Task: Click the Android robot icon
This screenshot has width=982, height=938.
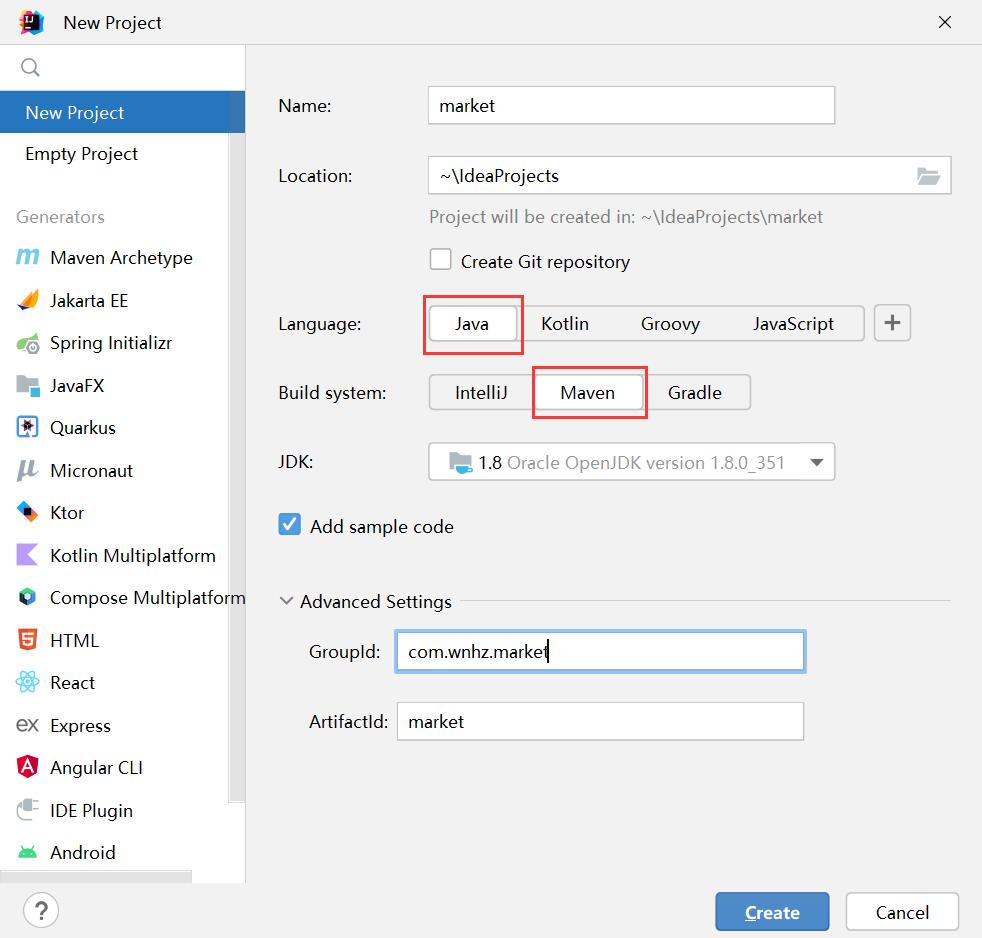Action: (28, 852)
